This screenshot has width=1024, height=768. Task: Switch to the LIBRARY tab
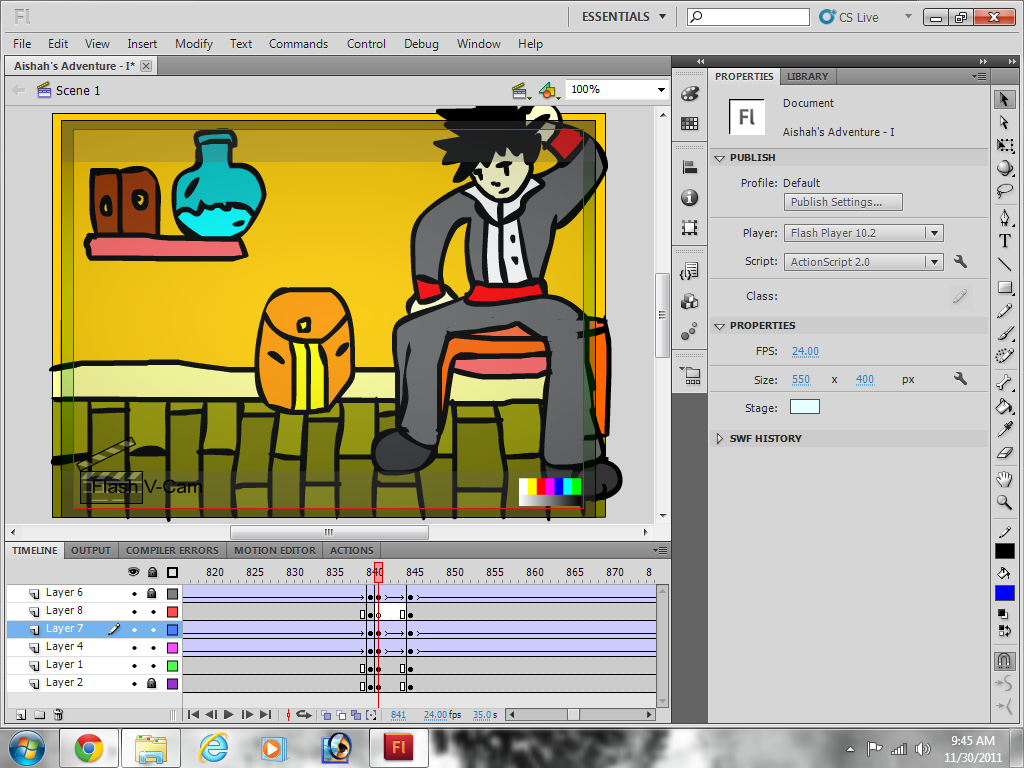(807, 76)
